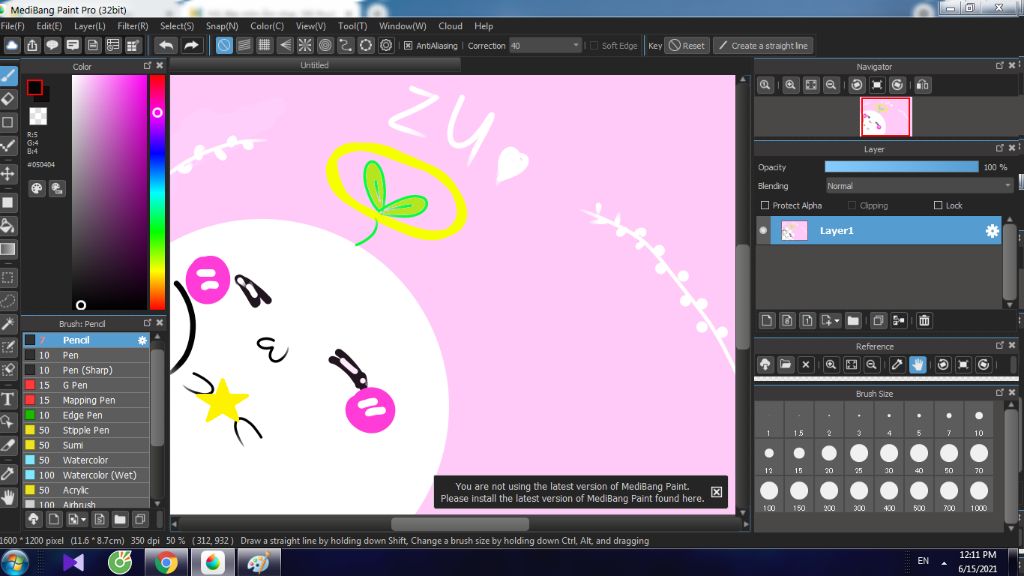Viewport: 1024px width, 576px height.
Task: Click Create a straight line button
Action: click(x=763, y=46)
